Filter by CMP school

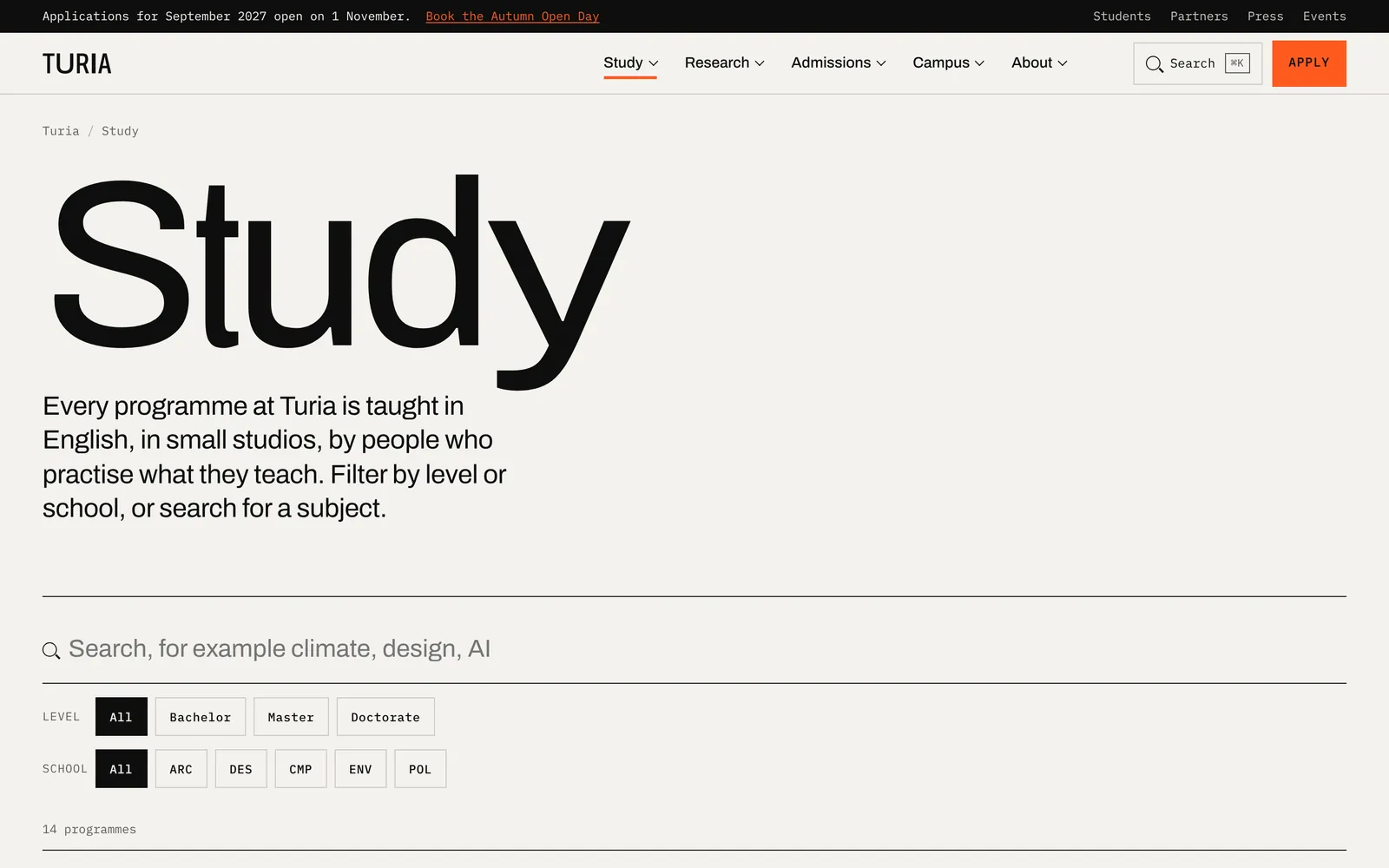pyautogui.click(x=301, y=769)
